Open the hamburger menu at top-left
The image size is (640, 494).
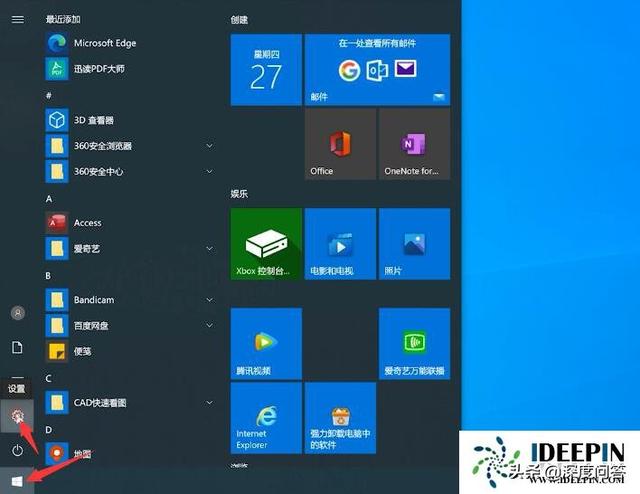(18, 19)
